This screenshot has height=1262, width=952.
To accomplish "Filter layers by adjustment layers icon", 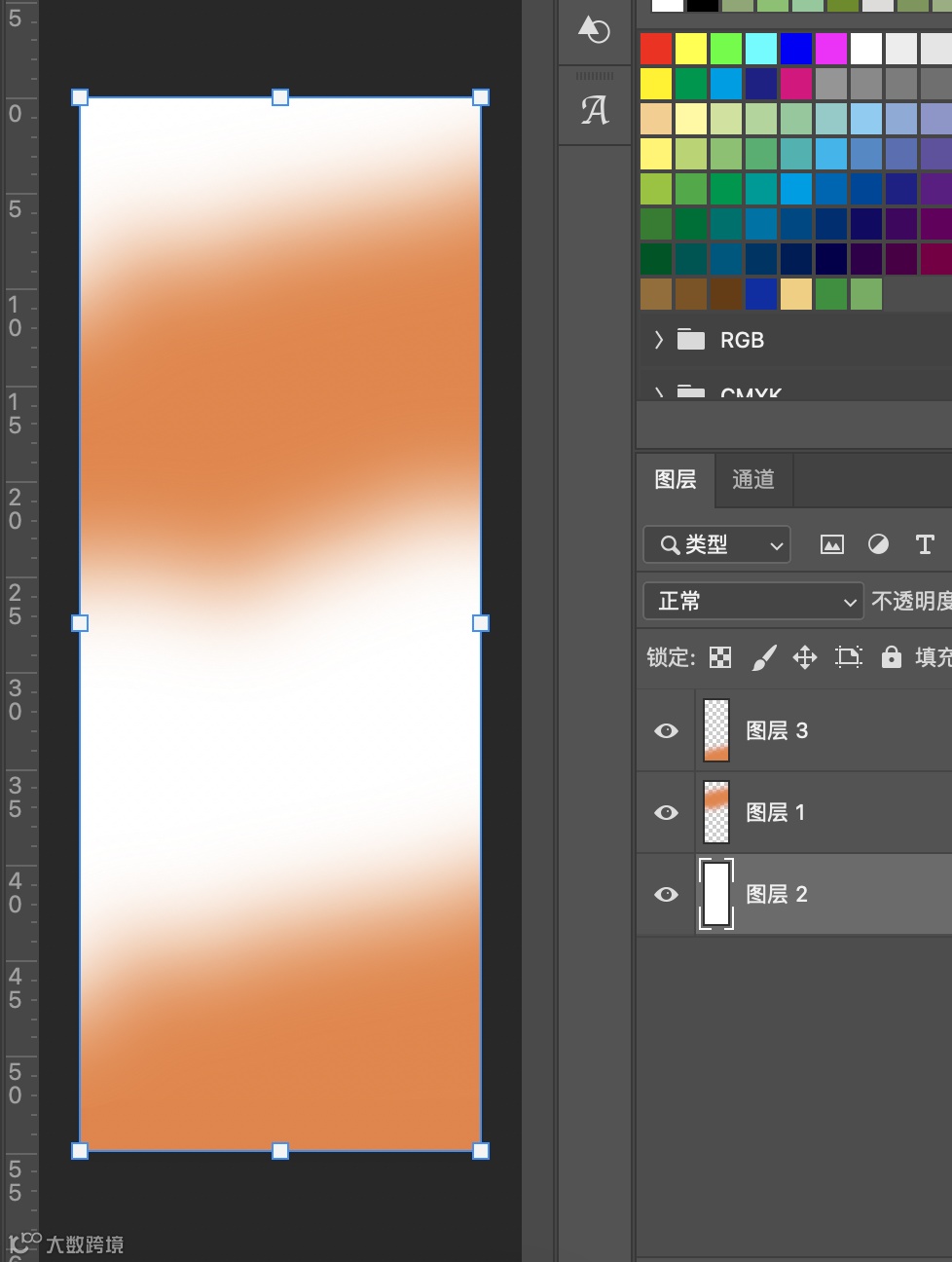I will click(878, 544).
